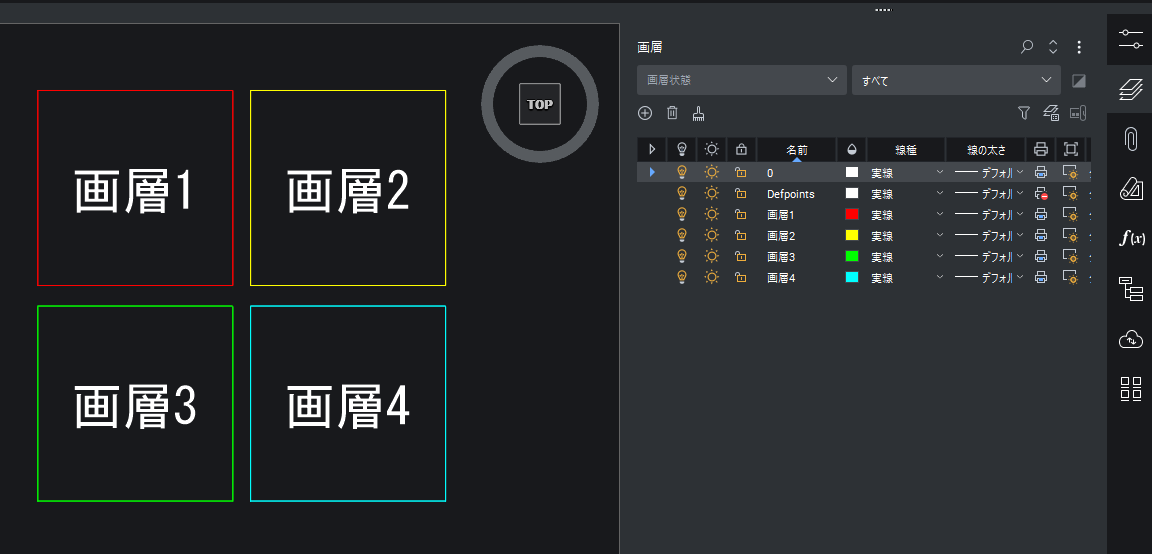Viewport: 1152px width, 554px height.
Task: Open the cloud sync panel in sidebar
Action: (x=1130, y=340)
